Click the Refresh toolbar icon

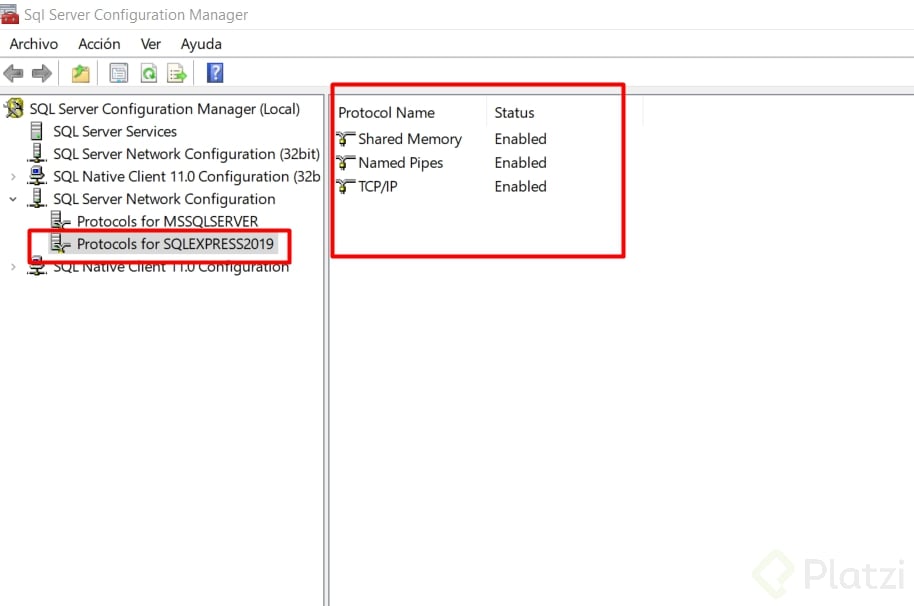tap(149, 73)
